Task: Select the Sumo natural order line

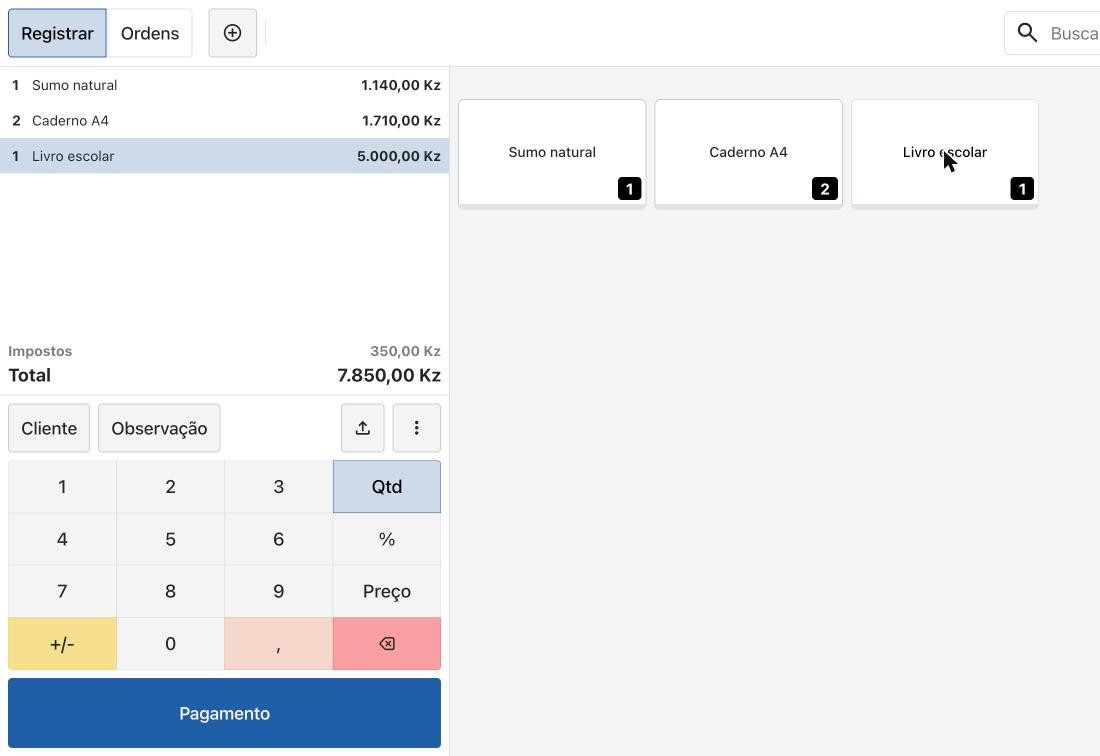Action: click(x=224, y=86)
